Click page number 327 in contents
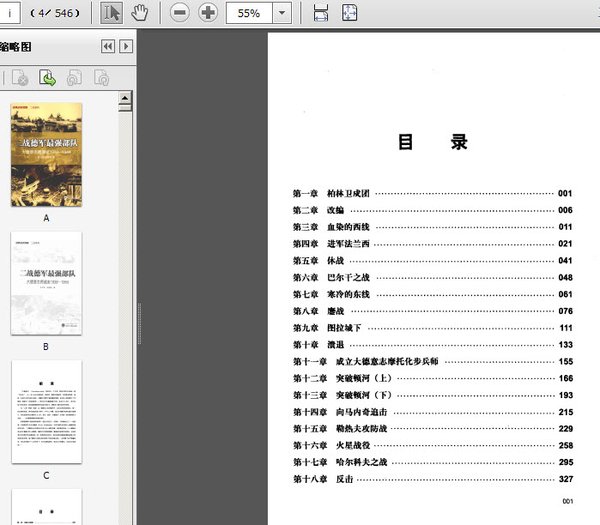 (x=566, y=479)
